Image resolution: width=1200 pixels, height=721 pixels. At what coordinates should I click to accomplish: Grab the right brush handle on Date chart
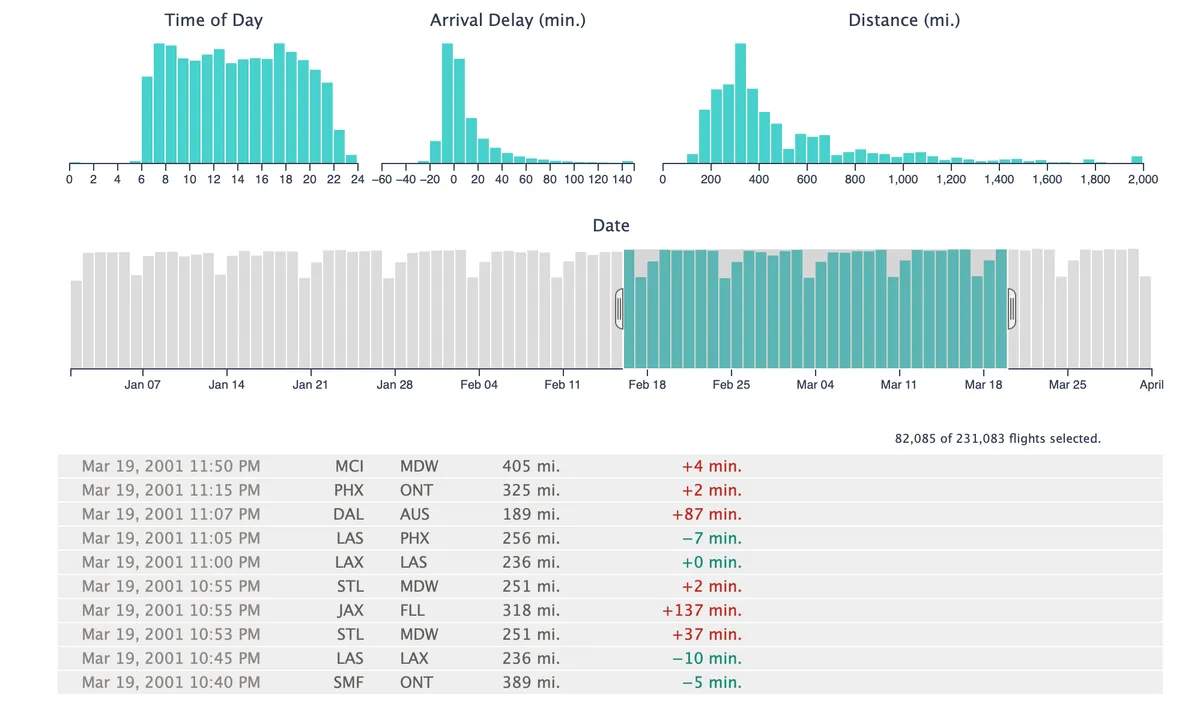[1011, 309]
